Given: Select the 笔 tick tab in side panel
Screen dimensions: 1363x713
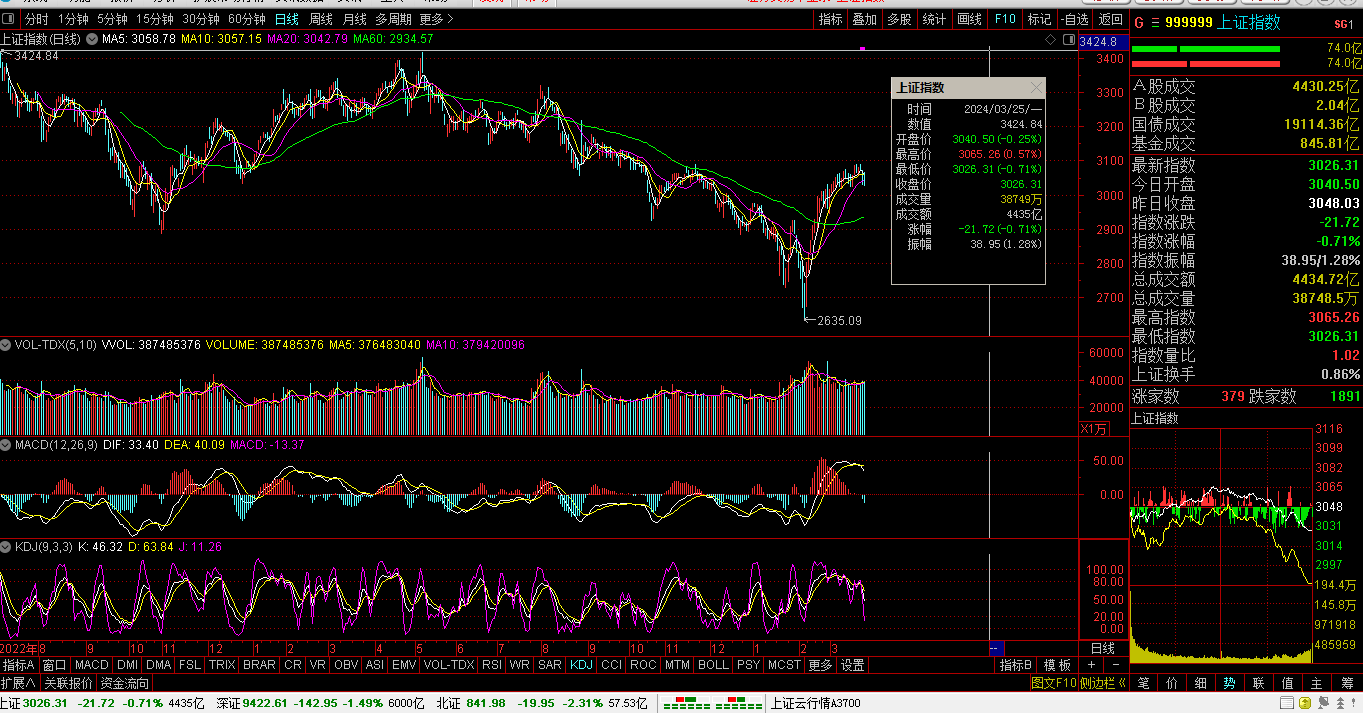Looking at the screenshot, I should coord(1144,683).
